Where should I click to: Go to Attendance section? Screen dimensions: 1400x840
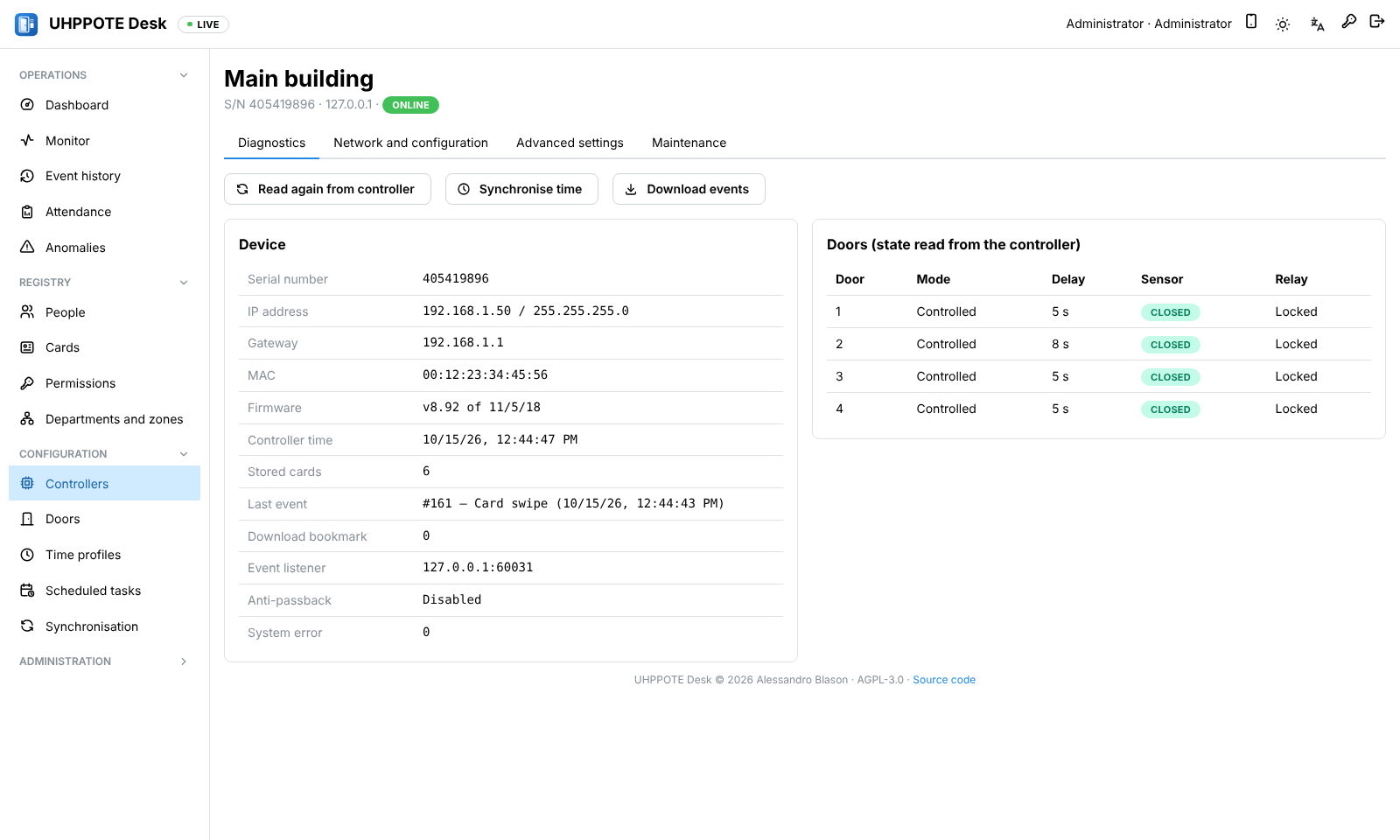pyautogui.click(x=104, y=212)
